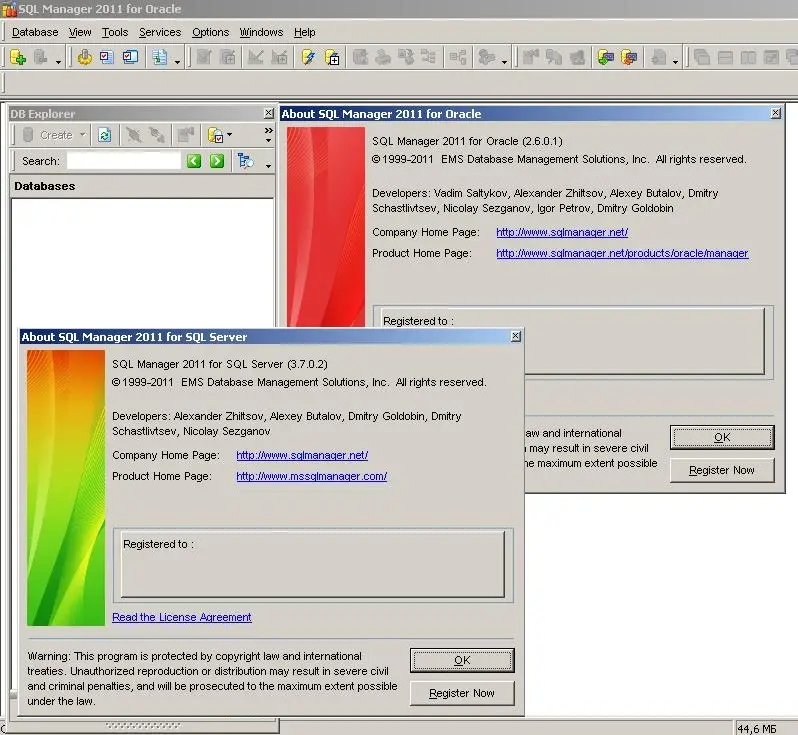Open the Help menu
This screenshot has width=798, height=735.
tap(304, 32)
